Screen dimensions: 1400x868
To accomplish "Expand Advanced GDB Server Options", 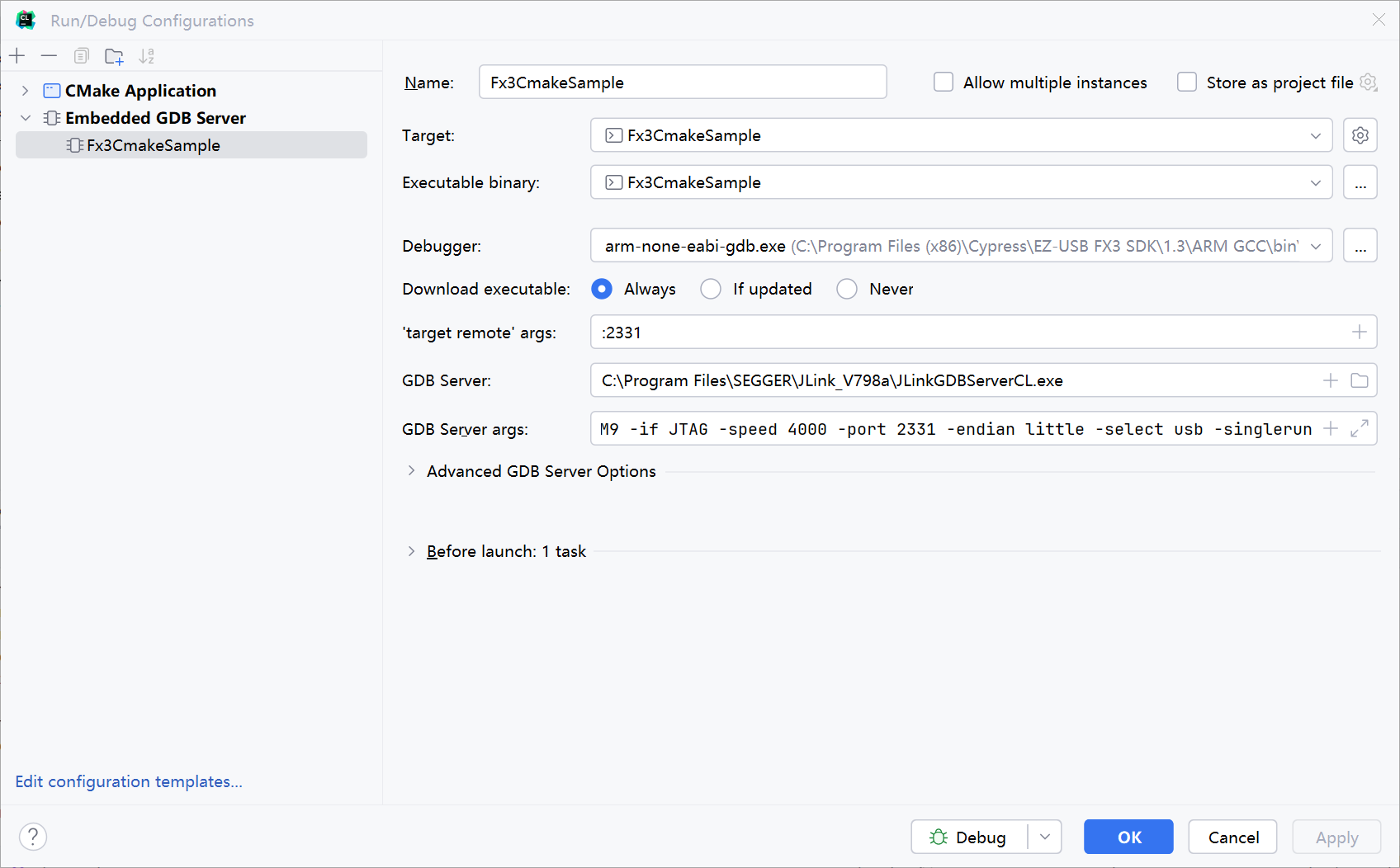I will tap(412, 470).
